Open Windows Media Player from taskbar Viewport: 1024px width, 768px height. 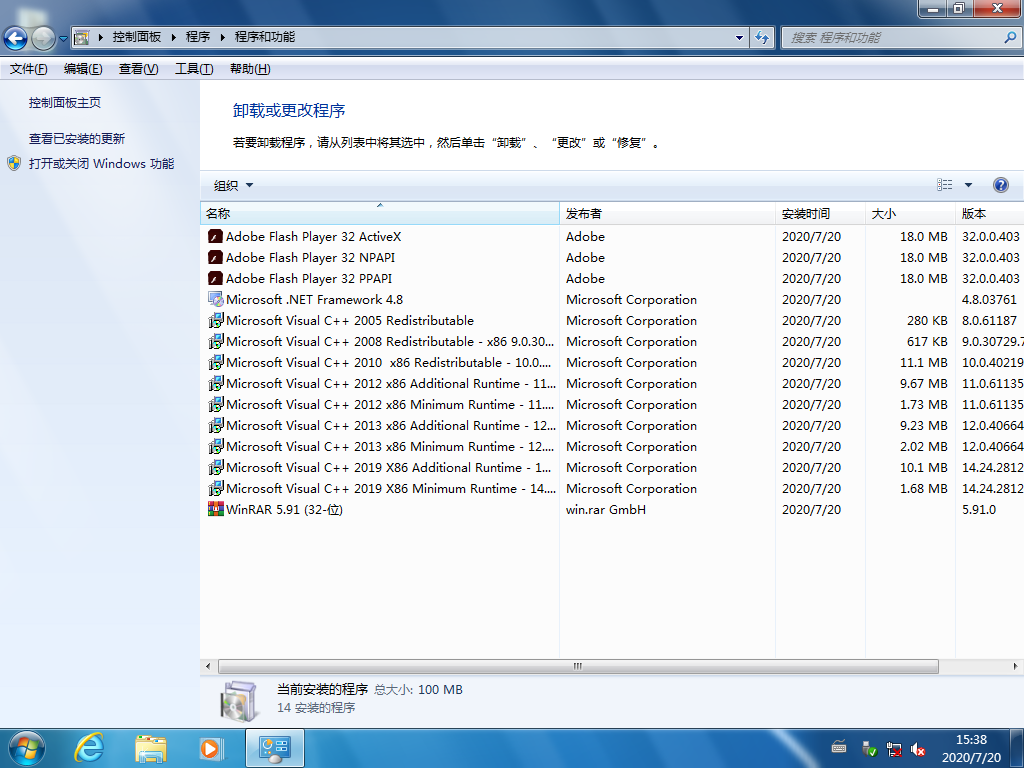(211, 748)
